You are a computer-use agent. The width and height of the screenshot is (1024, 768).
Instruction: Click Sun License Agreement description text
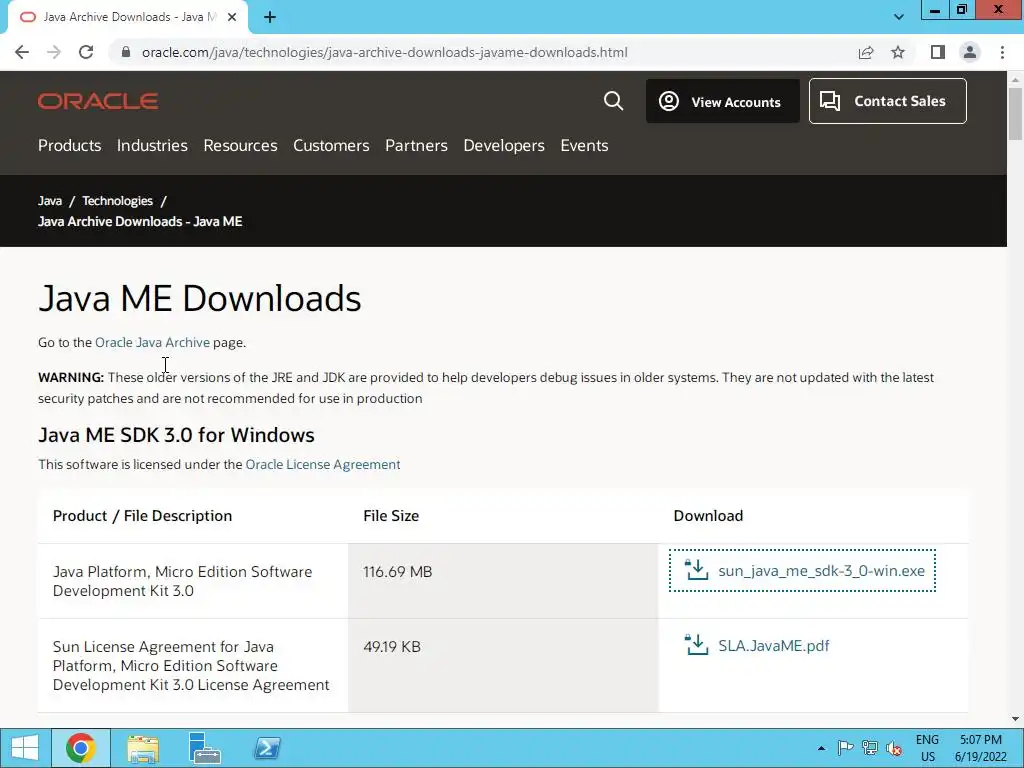pos(191,665)
